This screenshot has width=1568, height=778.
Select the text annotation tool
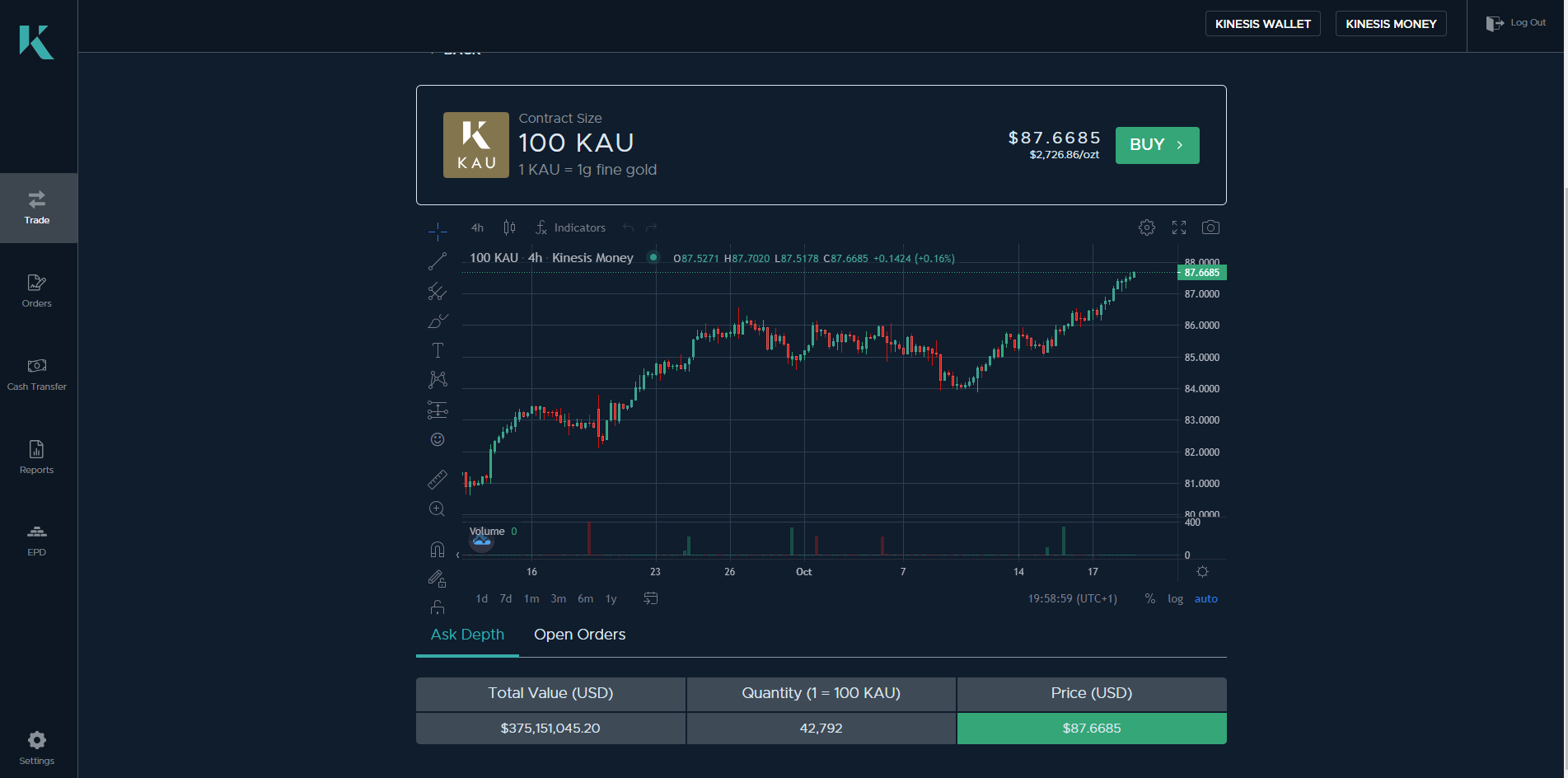click(438, 350)
